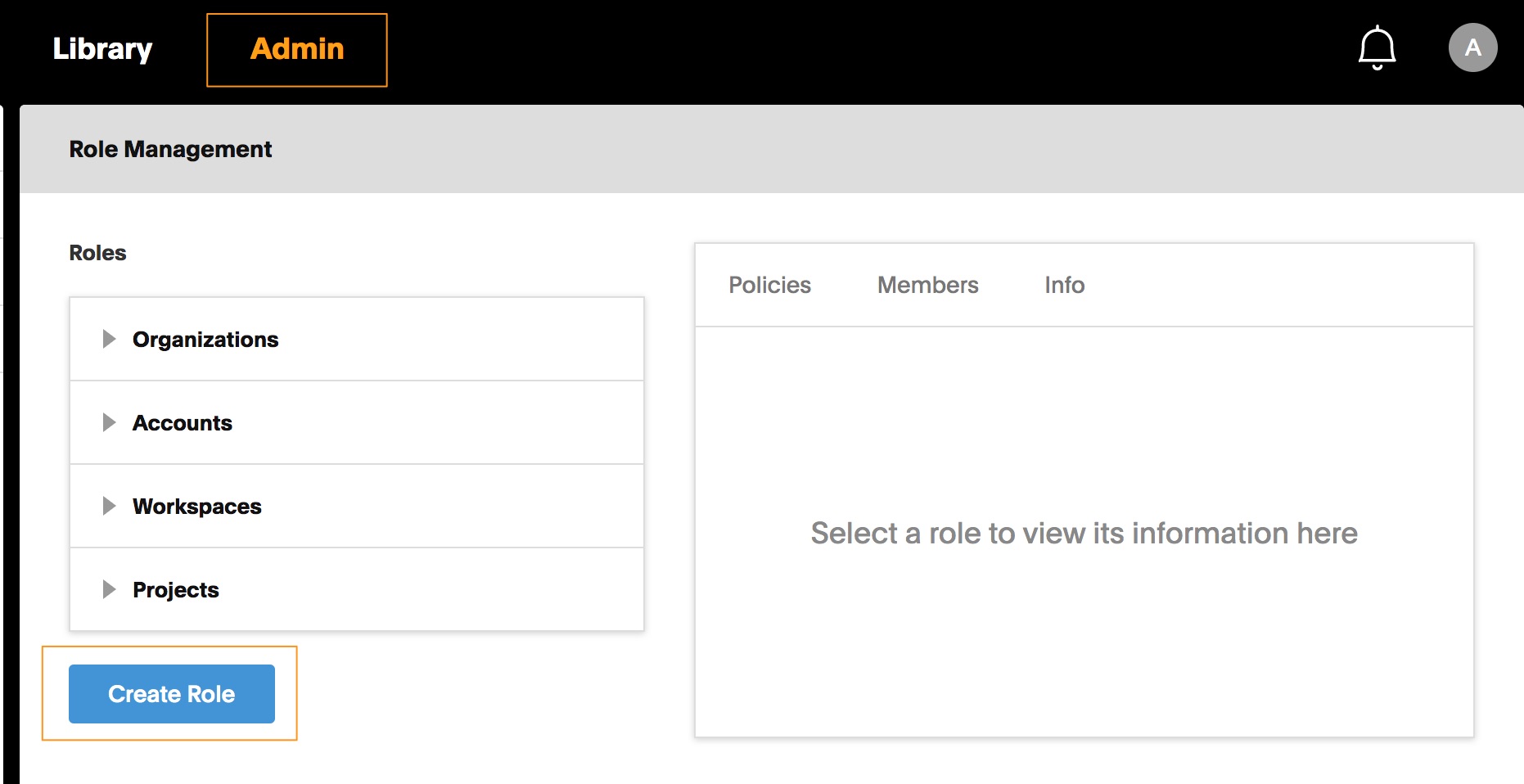Switch to the Members tab
The height and width of the screenshot is (784, 1524).
click(x=927, y=285)
